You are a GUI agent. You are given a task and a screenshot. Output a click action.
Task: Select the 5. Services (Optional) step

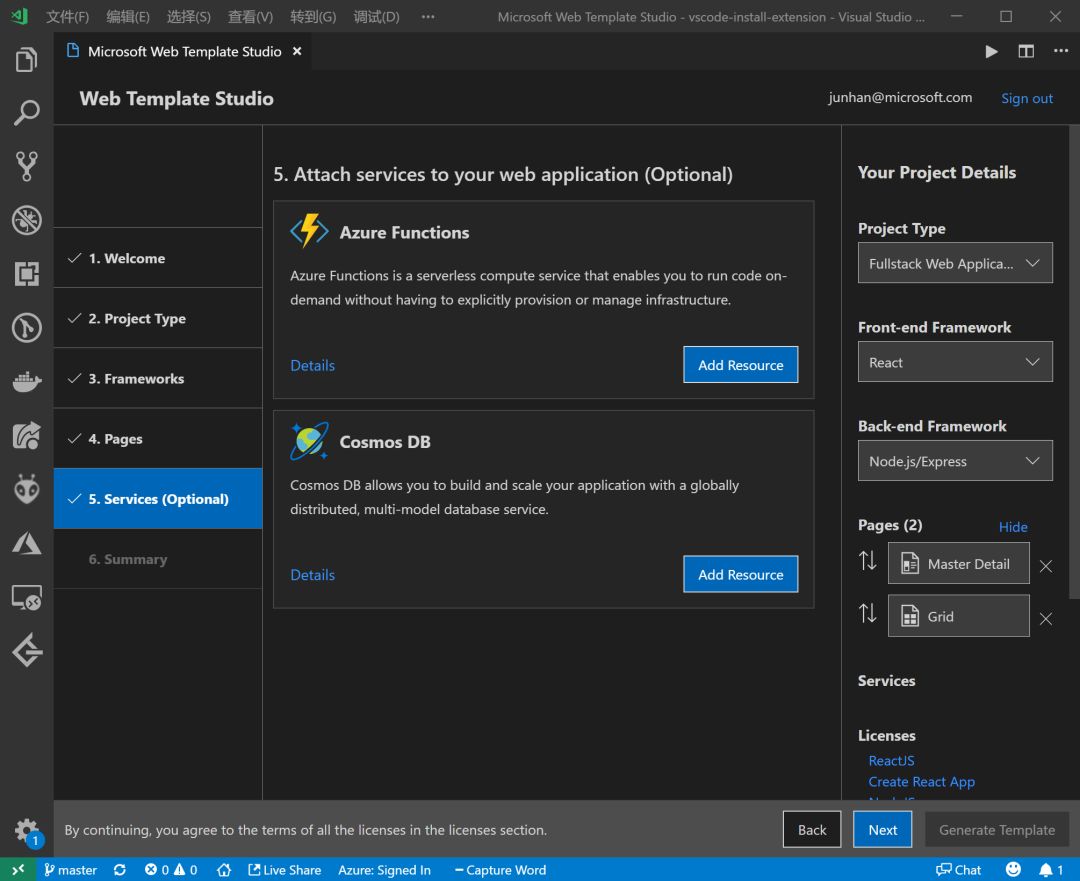(x=158, y=499)
